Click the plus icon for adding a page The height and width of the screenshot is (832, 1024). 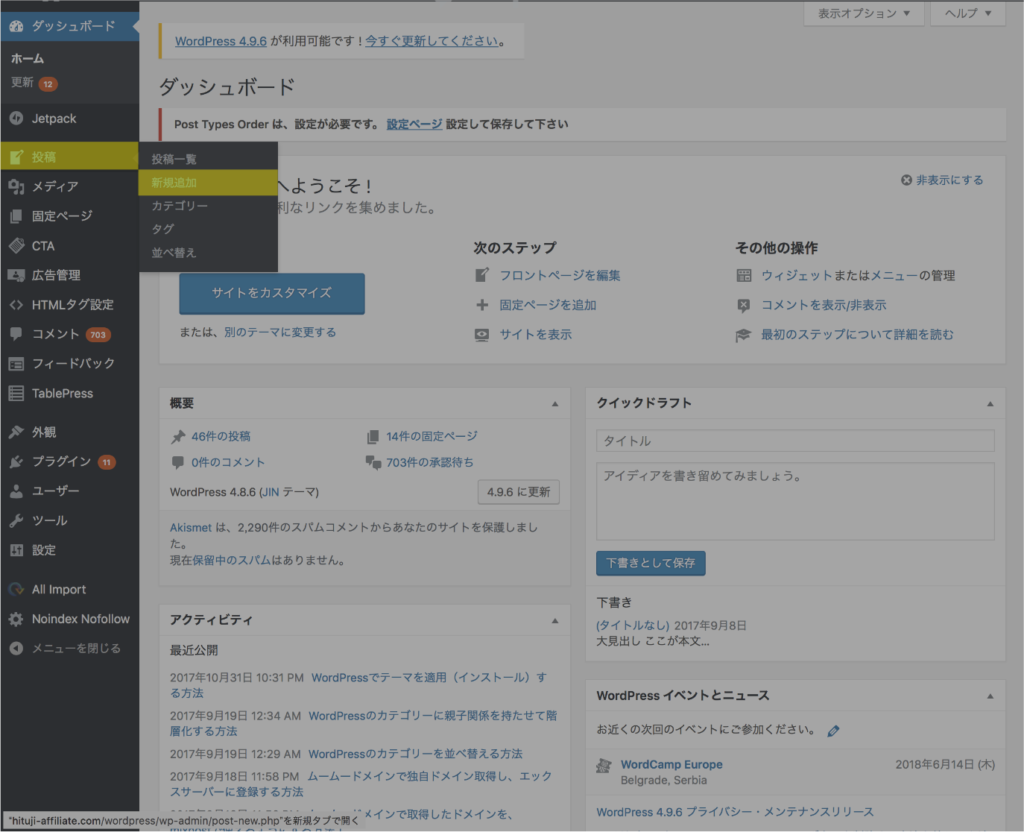(482, 305)
